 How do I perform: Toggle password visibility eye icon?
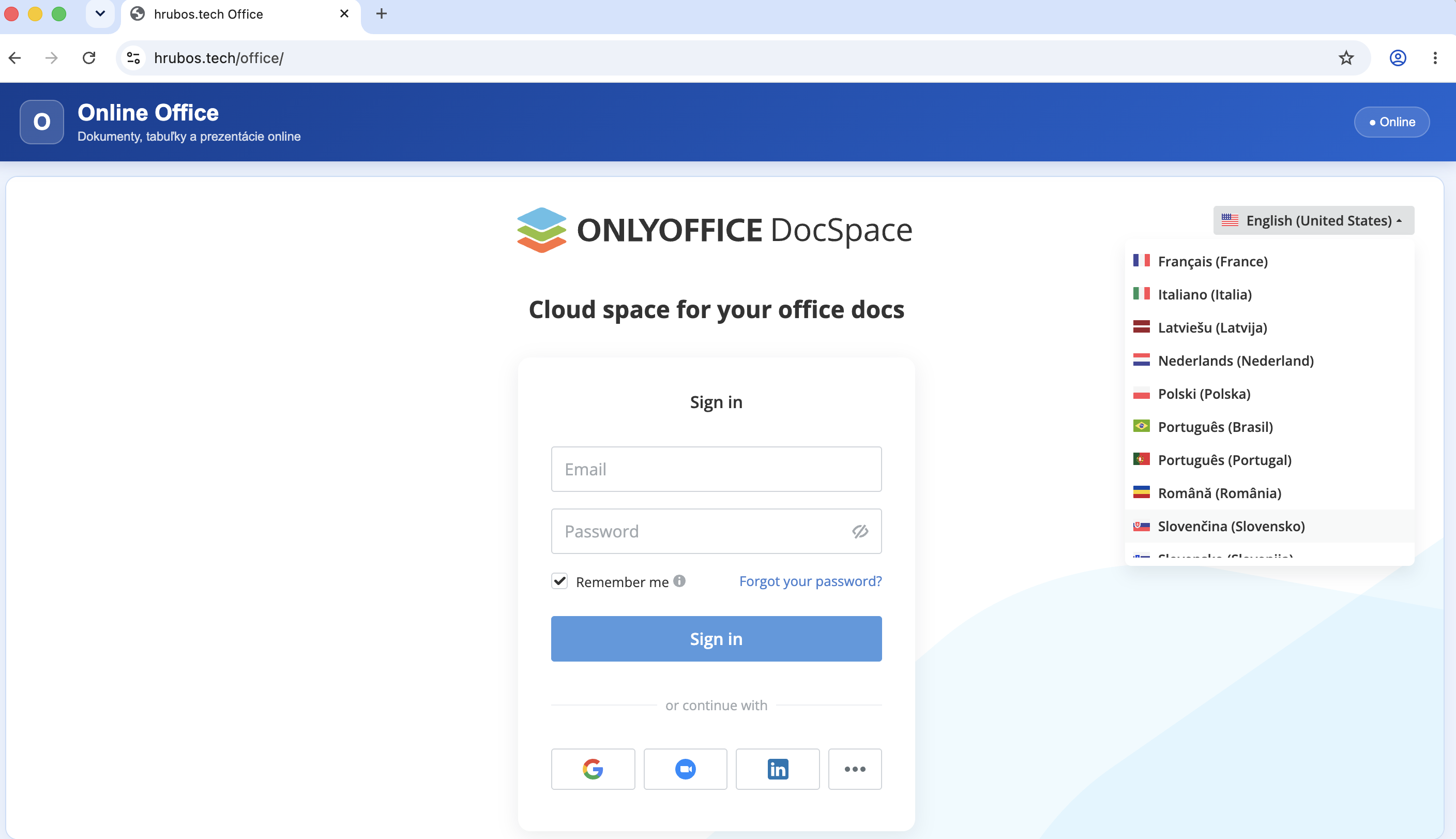860,531
